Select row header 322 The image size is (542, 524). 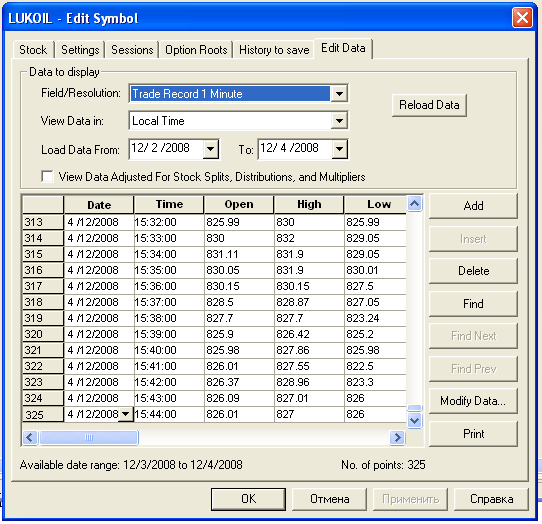coord(43,366)
